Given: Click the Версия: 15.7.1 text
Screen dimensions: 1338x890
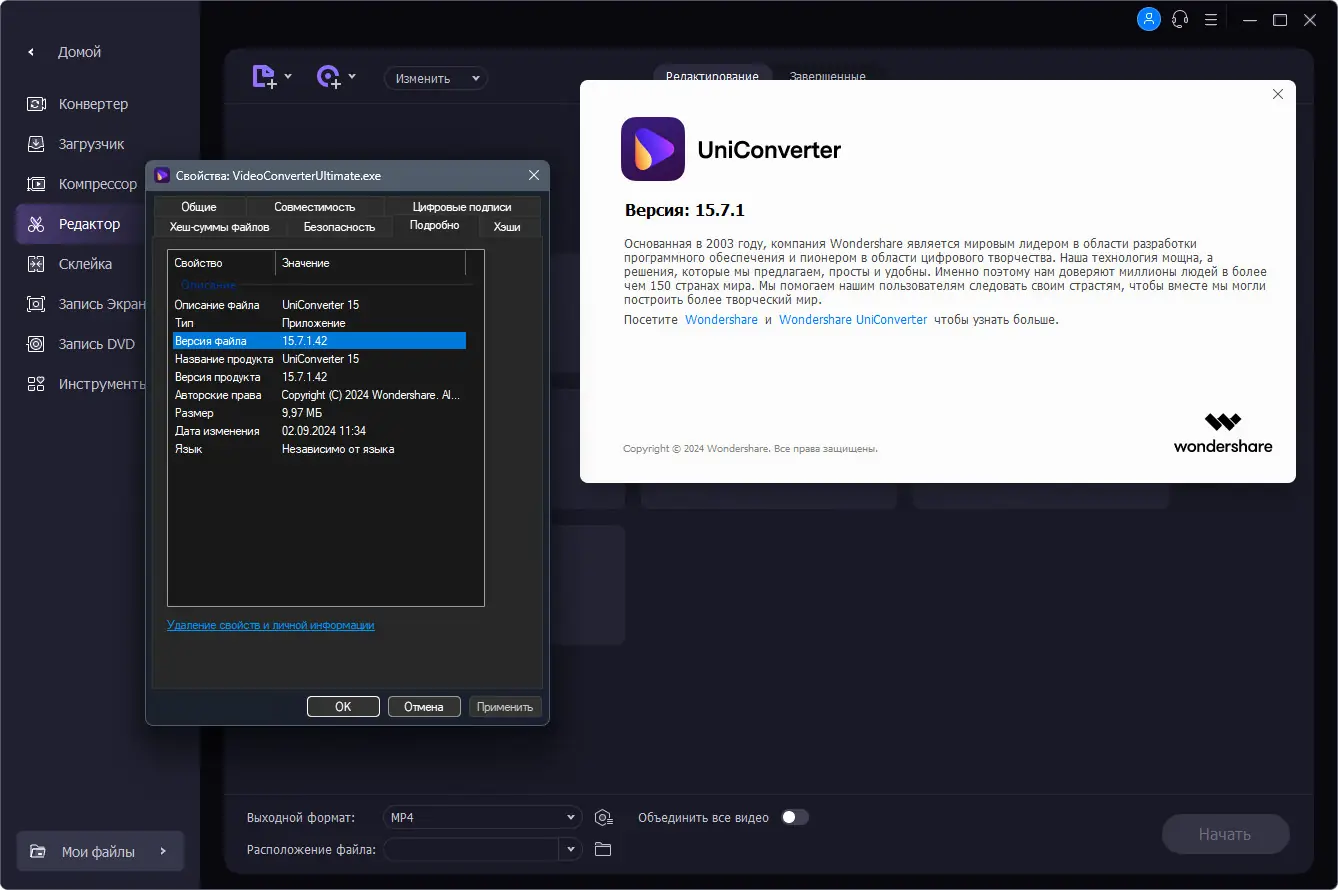Looking at the screenshot, I should 685,210.
